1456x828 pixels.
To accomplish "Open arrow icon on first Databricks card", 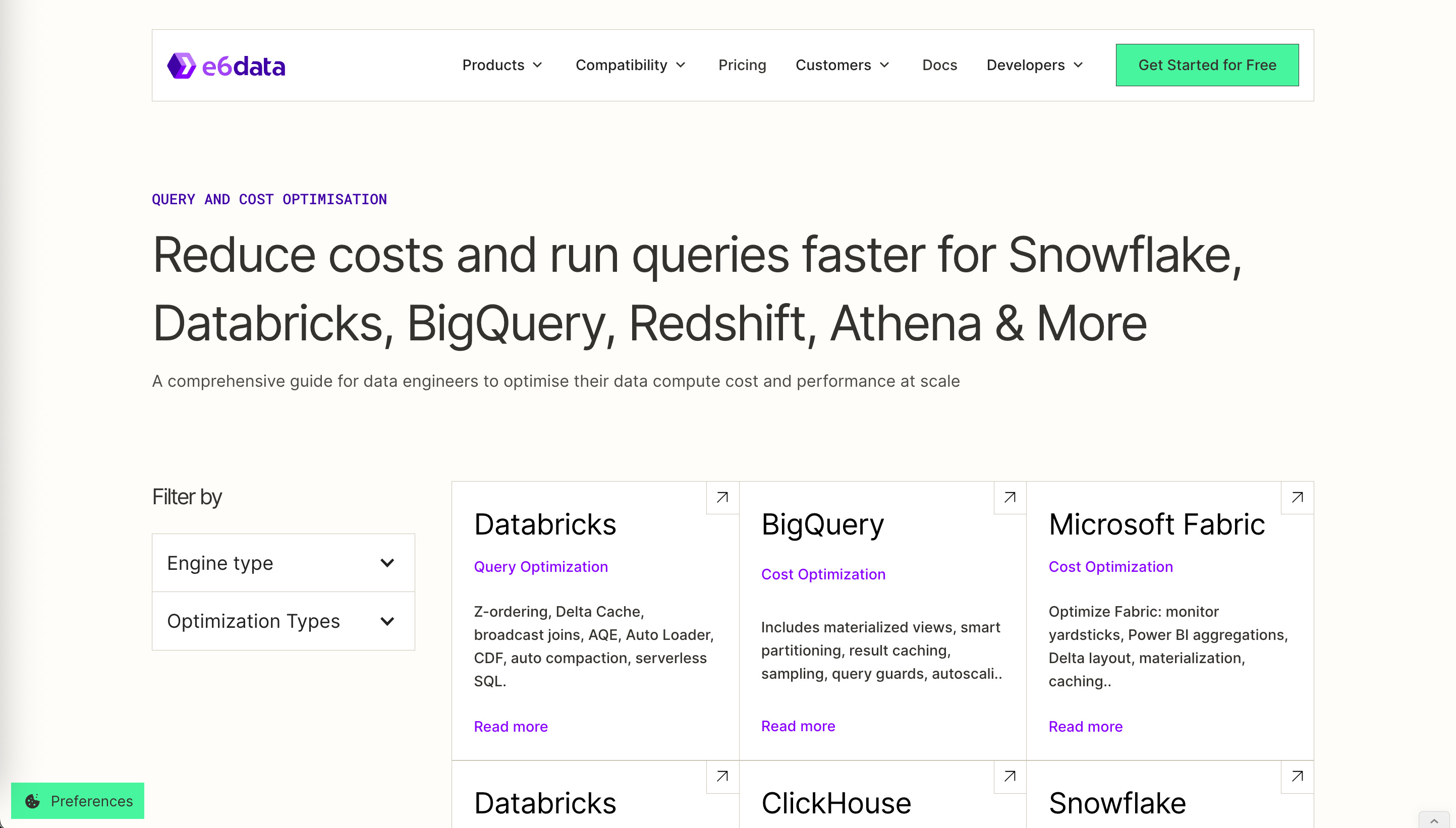I will (x=722, y=498).
